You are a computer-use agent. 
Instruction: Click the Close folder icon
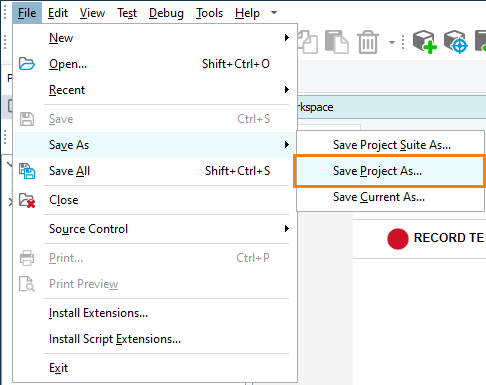tap(27, 200)
